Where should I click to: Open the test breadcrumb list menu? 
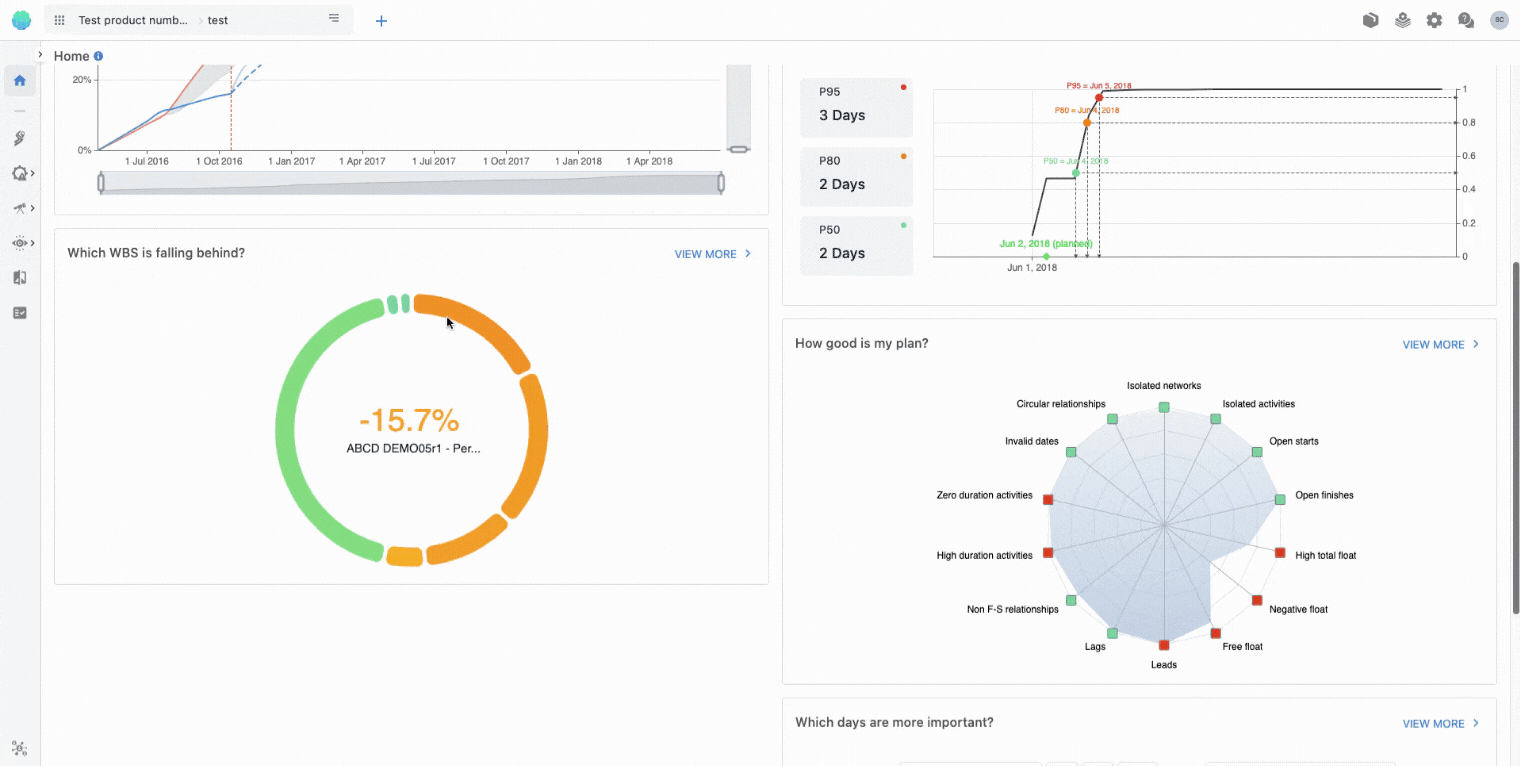tap(334, 19)
